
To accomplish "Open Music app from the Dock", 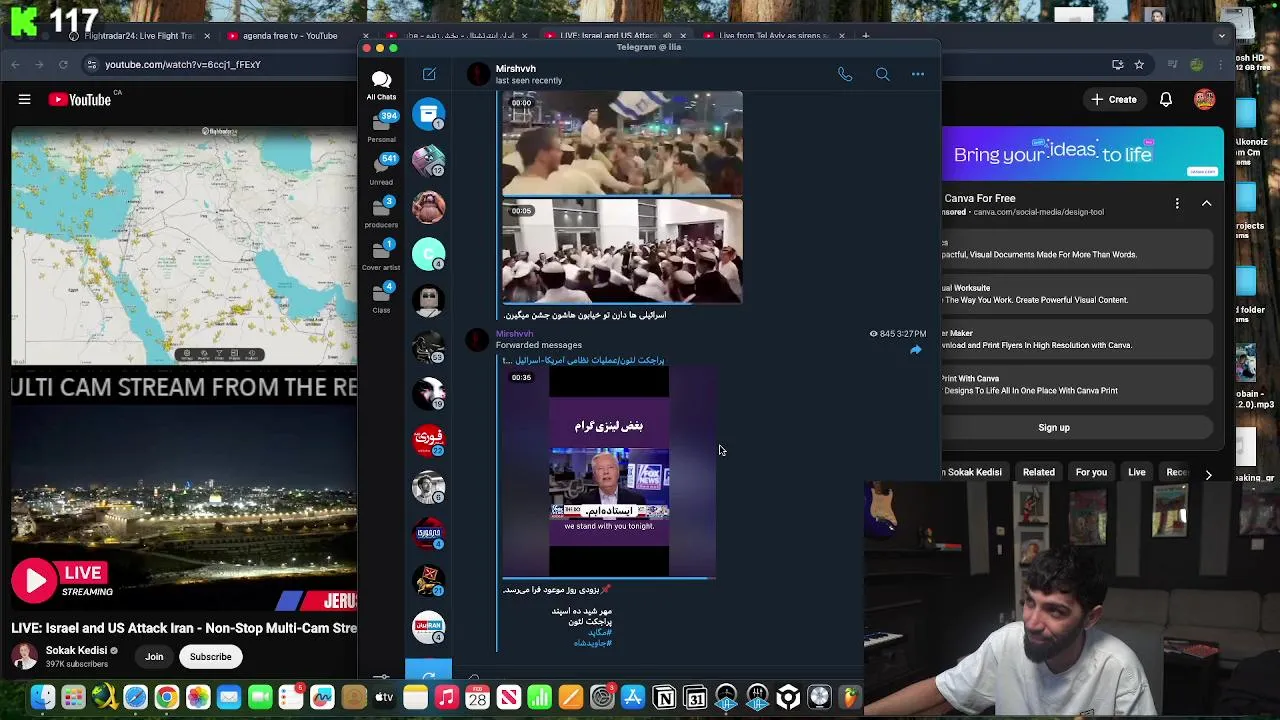I will tap(446, 697).
